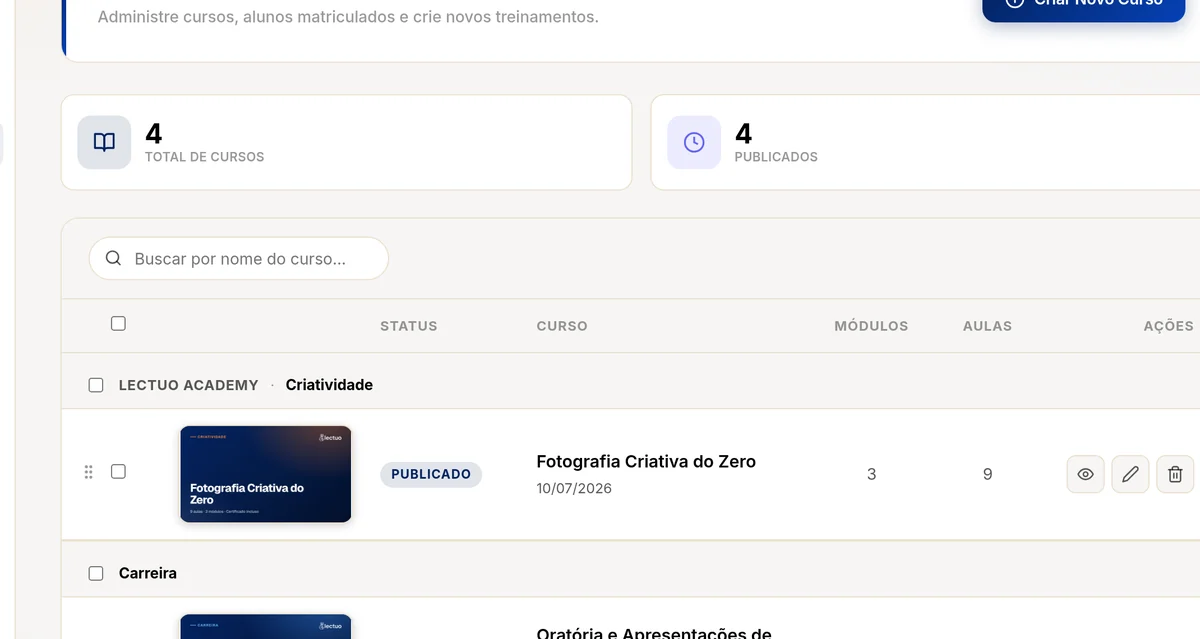Image resolution: width=1200 pixels, height=639 pixels.
Task: Grab the drag handle of Fotografia Criativa row
Action: (88, 472)
